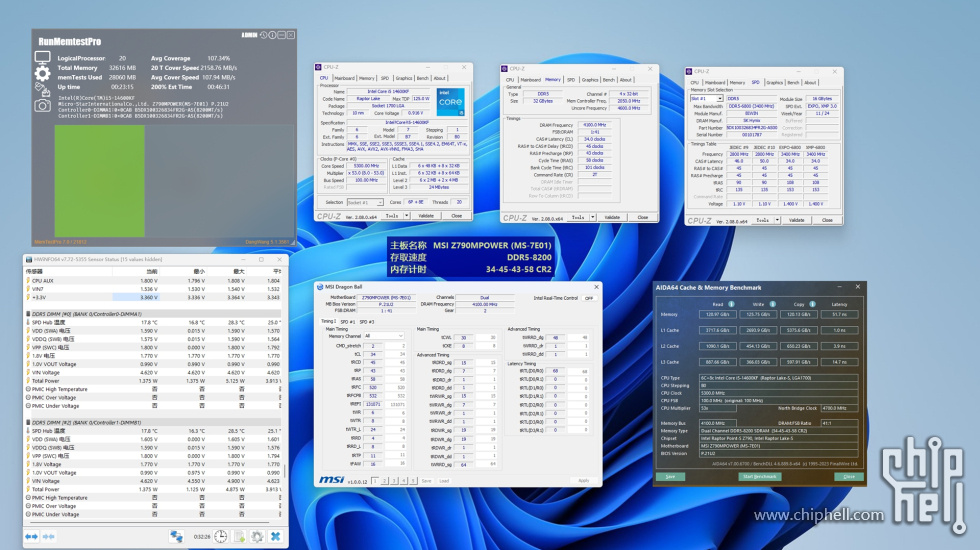Select Timing I tab in MSI Dragon Ball
980x550 pixels.
[x=328, y=322]
